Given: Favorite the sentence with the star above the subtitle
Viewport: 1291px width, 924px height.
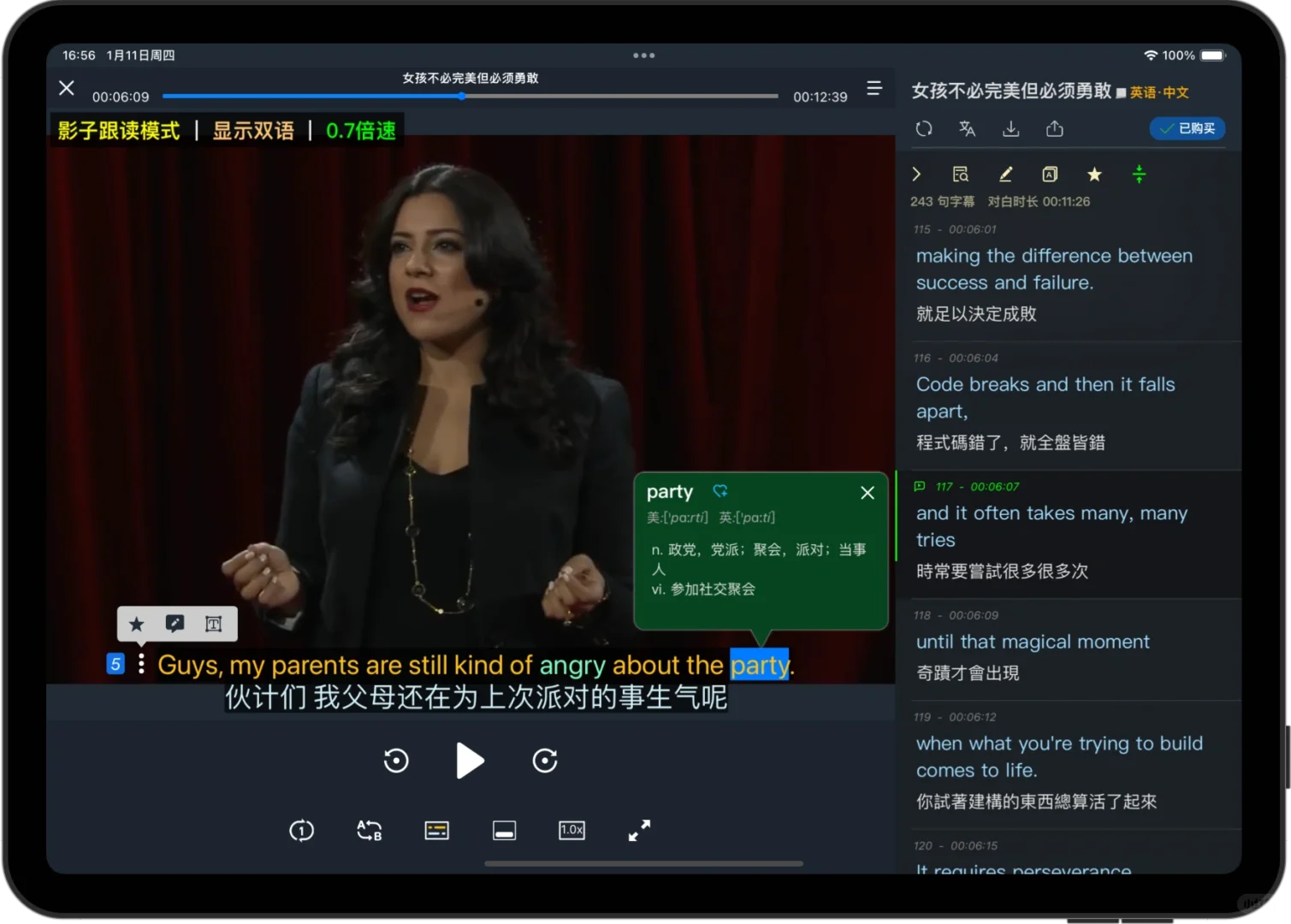Looking at the screenshot, I should pyautogui.click(x=137, y=625).
